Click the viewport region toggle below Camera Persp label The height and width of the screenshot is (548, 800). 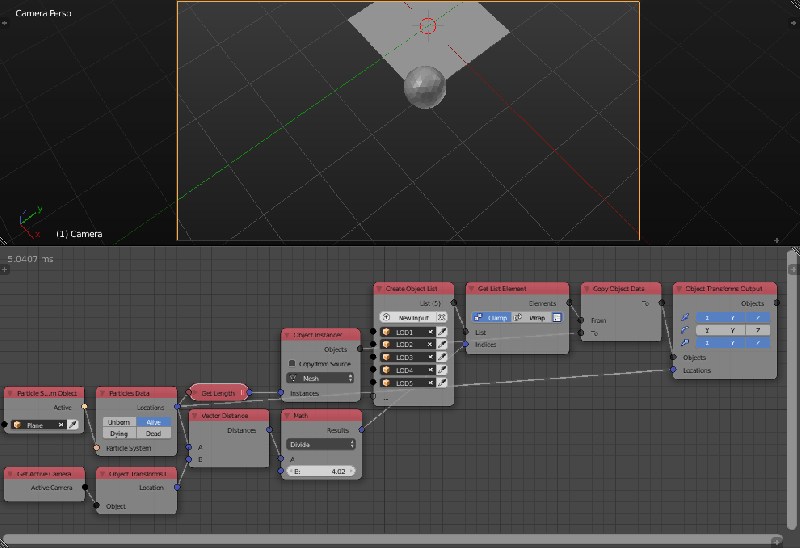pyautogui.click(x=5, y=22)
